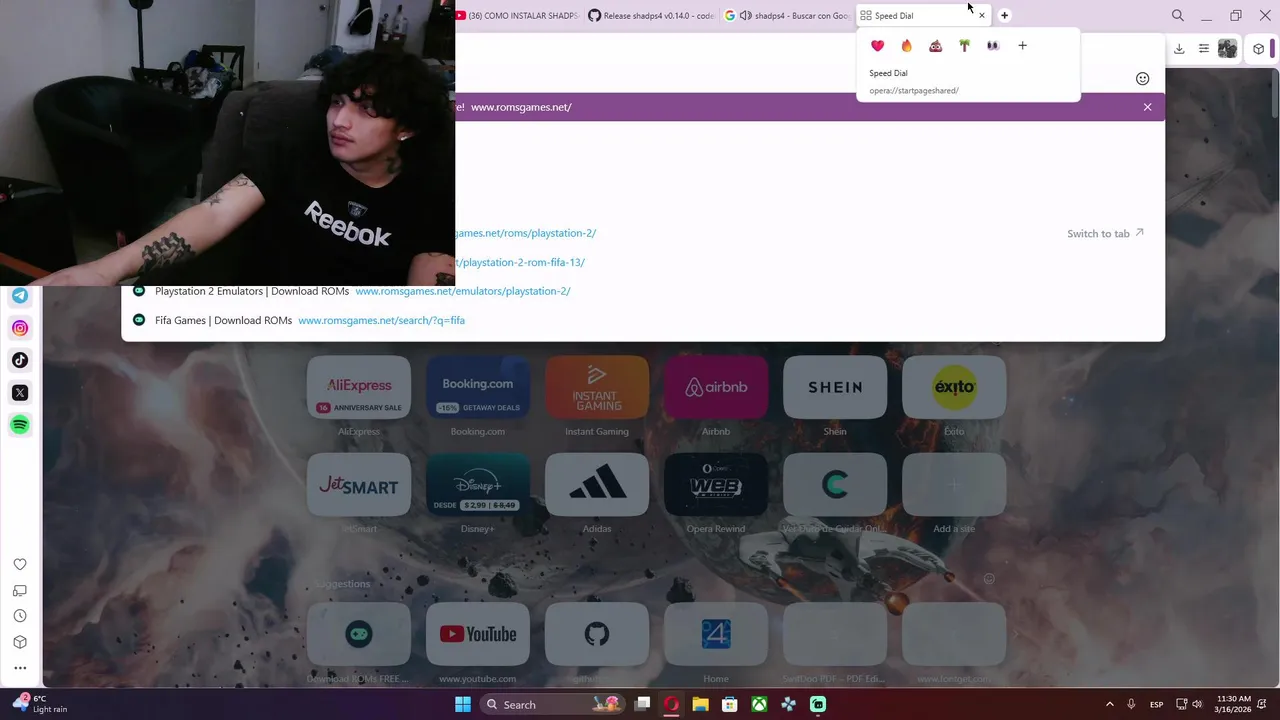Switch to the COMO INSTALAR SHADPS YouTube tab
This screenshot has width=1280, height=720.
pyautogui.click(x=517, y=16)
